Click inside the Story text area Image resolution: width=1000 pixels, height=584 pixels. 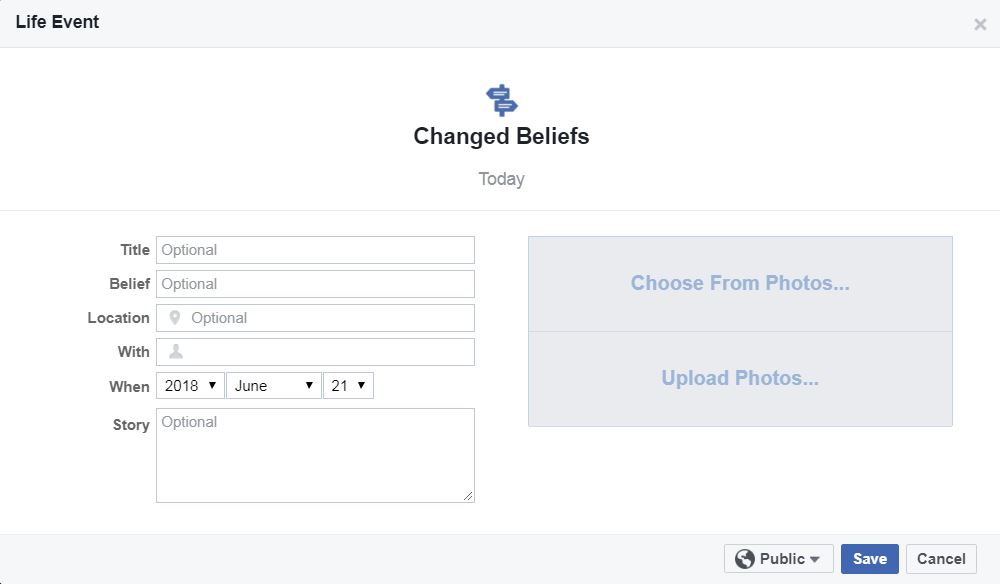coord(315,455)
